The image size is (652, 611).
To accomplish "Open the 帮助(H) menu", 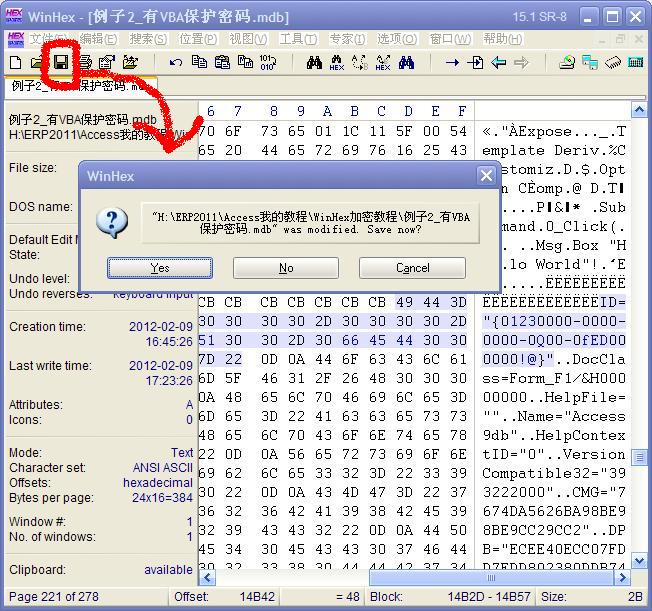I will pos(502,39).
